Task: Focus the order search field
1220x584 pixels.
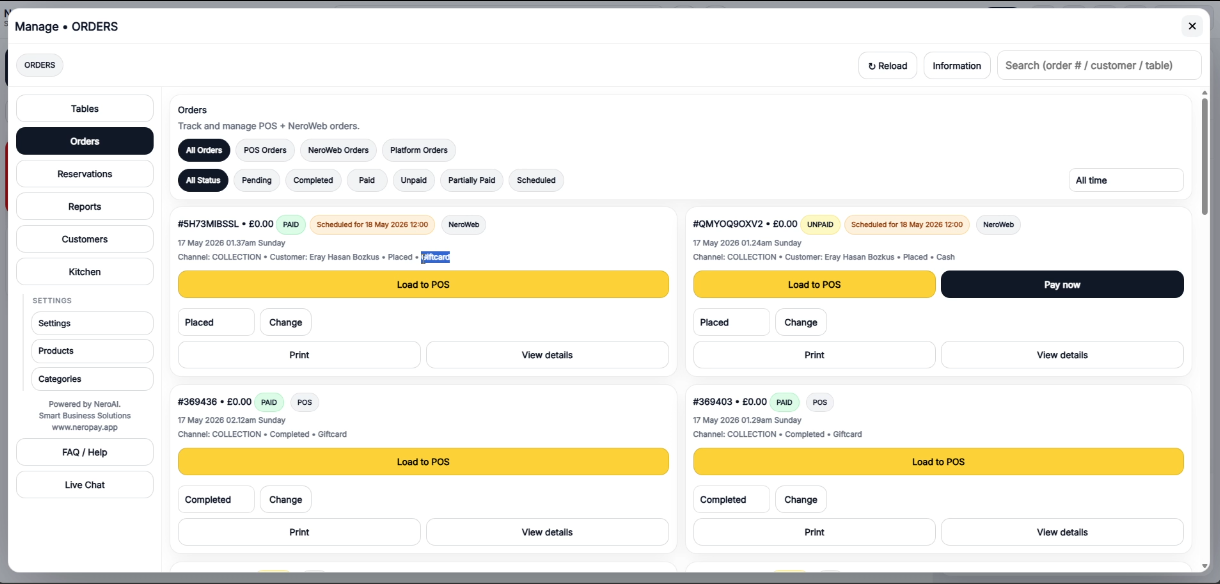Action: [1099, 65]
